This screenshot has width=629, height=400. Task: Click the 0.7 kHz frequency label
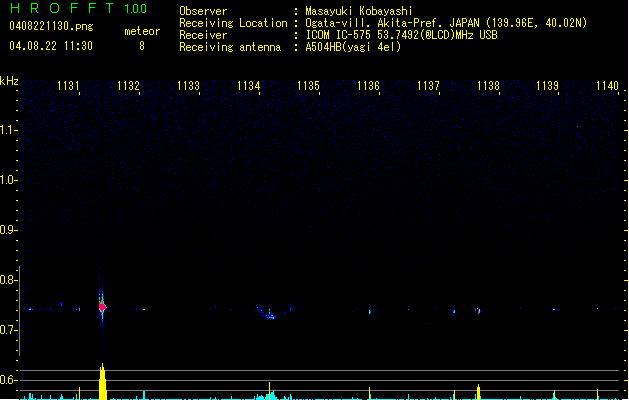(8, 330)
